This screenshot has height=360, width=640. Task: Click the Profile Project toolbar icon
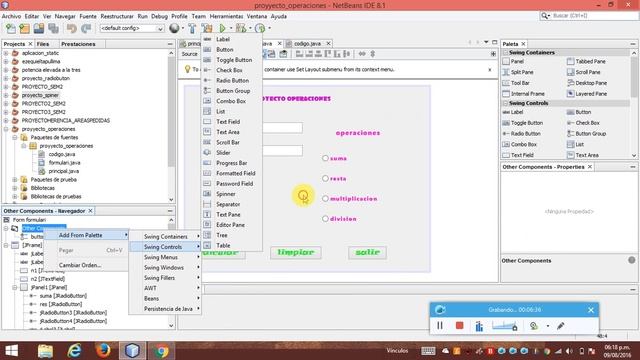click(260, 28)
